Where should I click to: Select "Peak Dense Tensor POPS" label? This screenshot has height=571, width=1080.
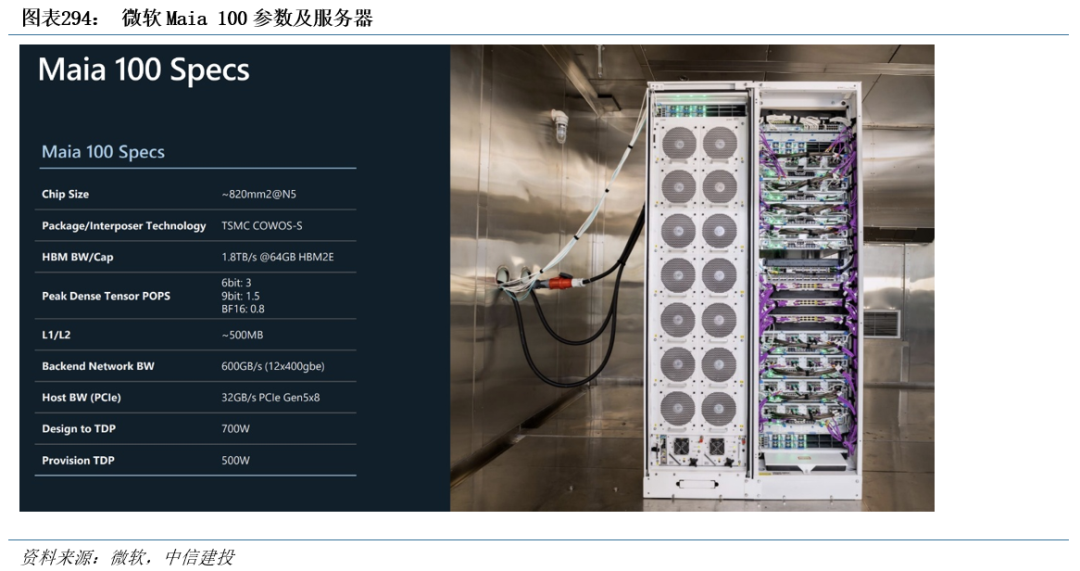(106, 296)
